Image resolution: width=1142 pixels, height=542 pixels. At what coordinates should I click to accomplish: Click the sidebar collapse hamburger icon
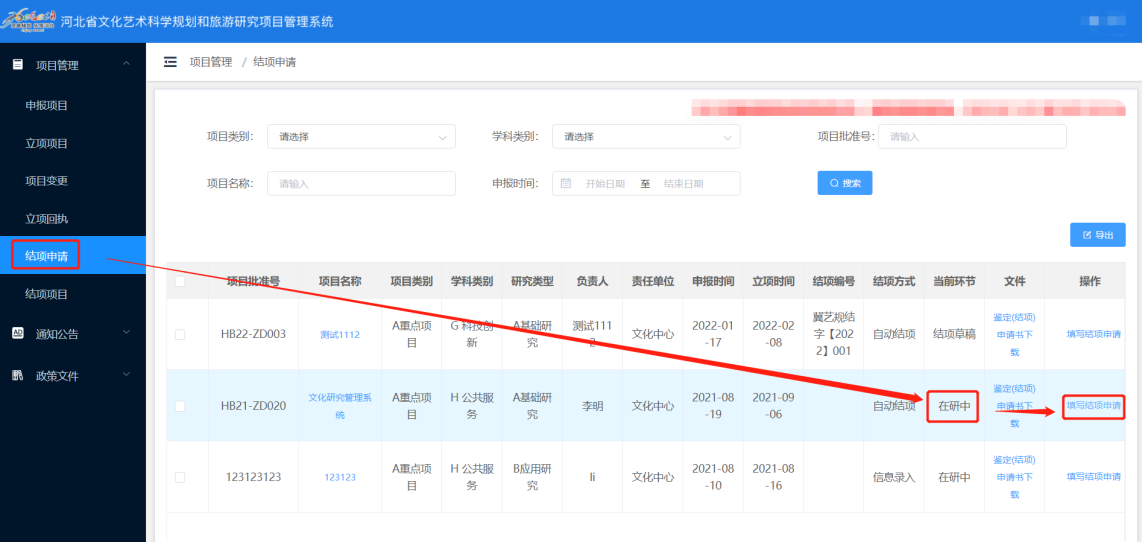coord(170,62)
